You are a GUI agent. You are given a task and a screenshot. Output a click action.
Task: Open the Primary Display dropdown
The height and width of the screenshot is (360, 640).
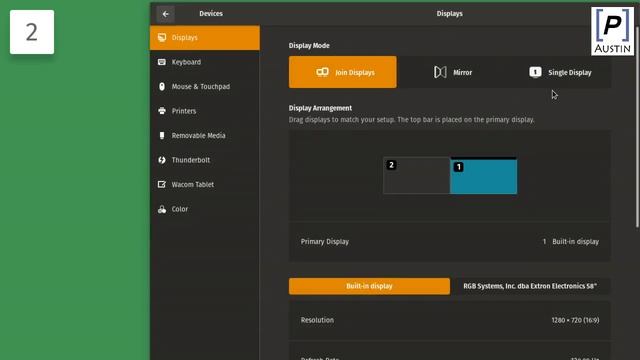pyautogui.click(x=450, y=242)
